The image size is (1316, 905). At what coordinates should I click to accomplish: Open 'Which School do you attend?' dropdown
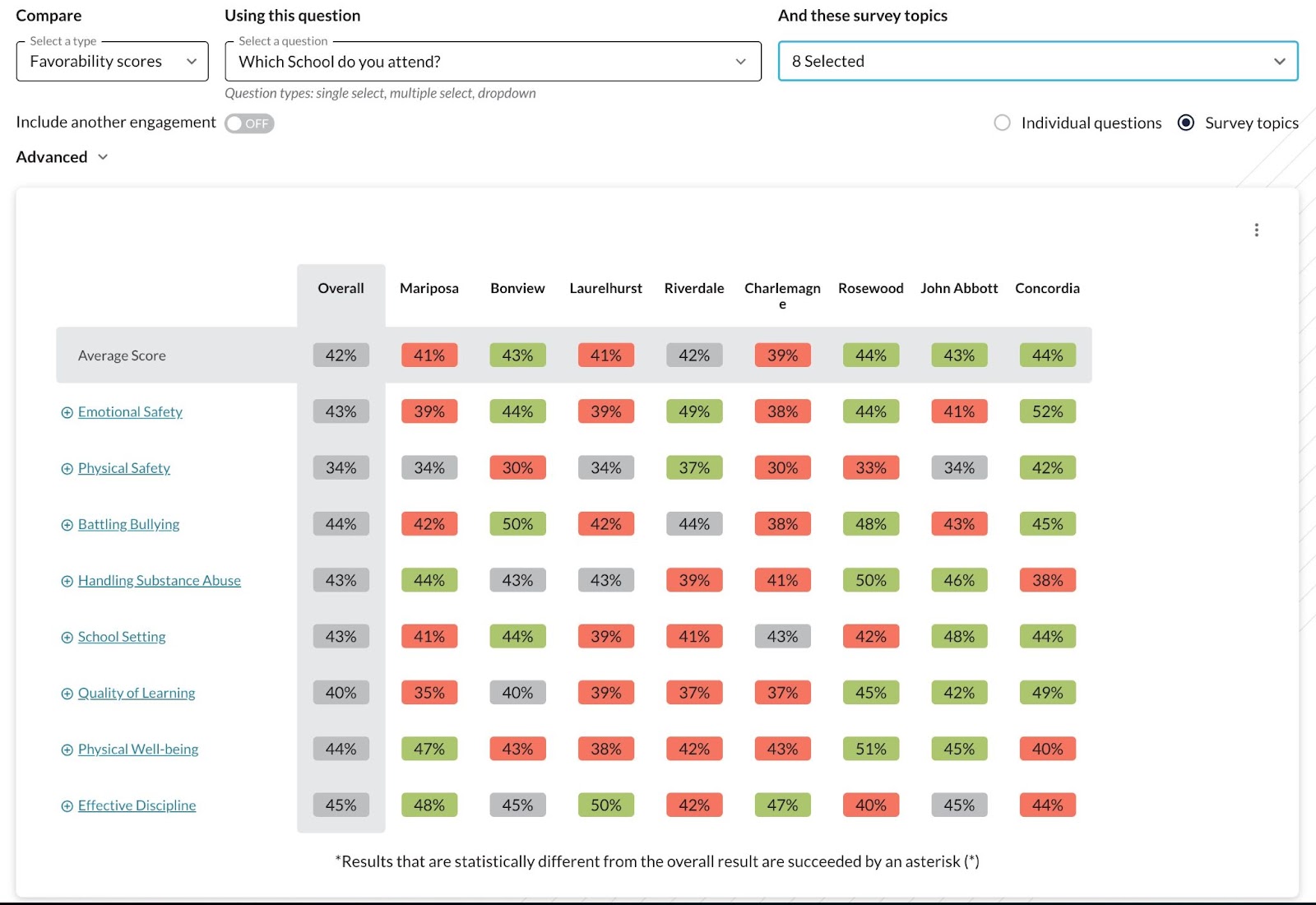[493, 62]
